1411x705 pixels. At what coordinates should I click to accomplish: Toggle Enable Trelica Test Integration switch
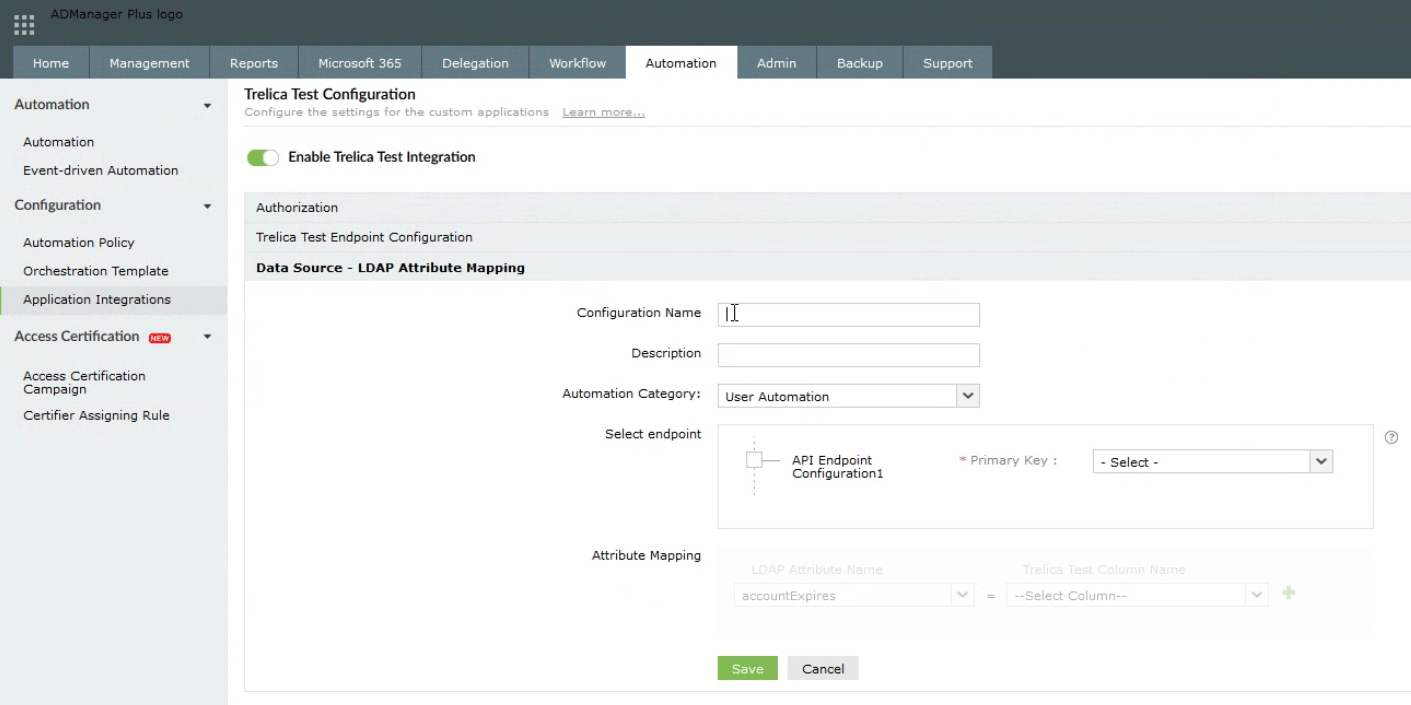263,157
